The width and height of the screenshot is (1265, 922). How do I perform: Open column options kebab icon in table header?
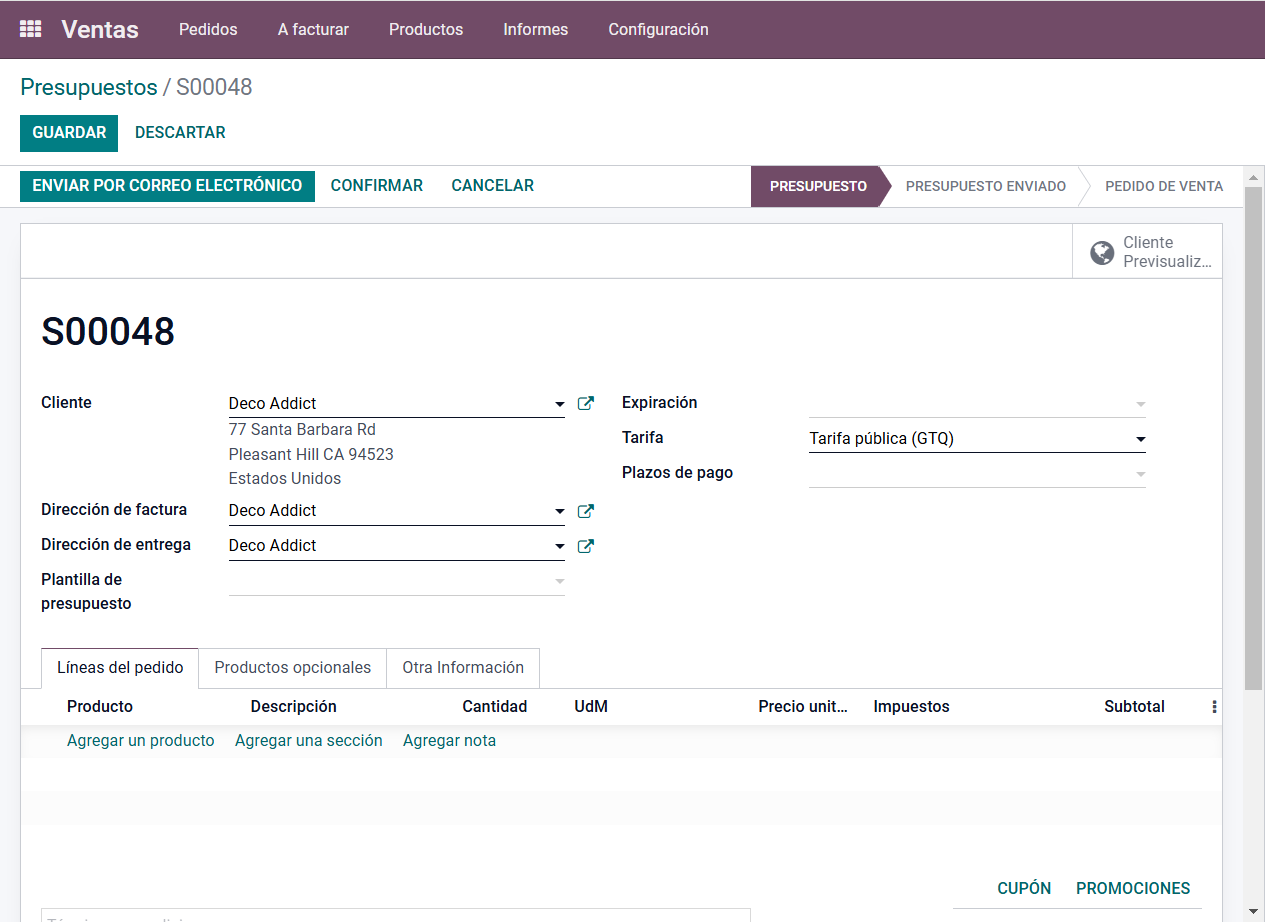point(1214,707)
